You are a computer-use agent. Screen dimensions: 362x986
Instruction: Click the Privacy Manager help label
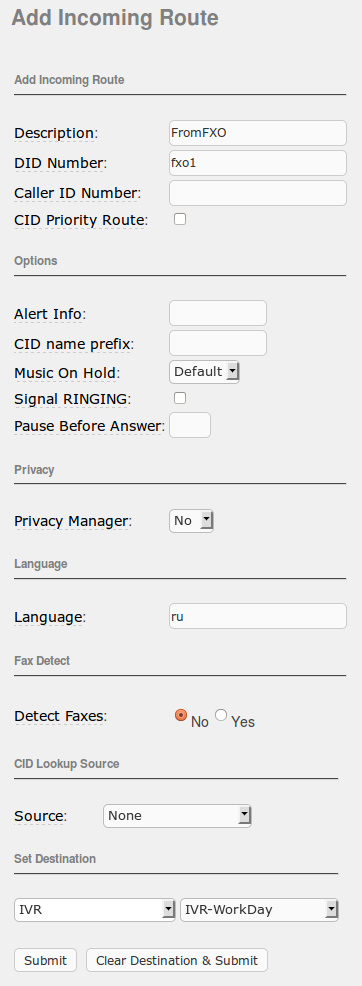coord(74,521)
